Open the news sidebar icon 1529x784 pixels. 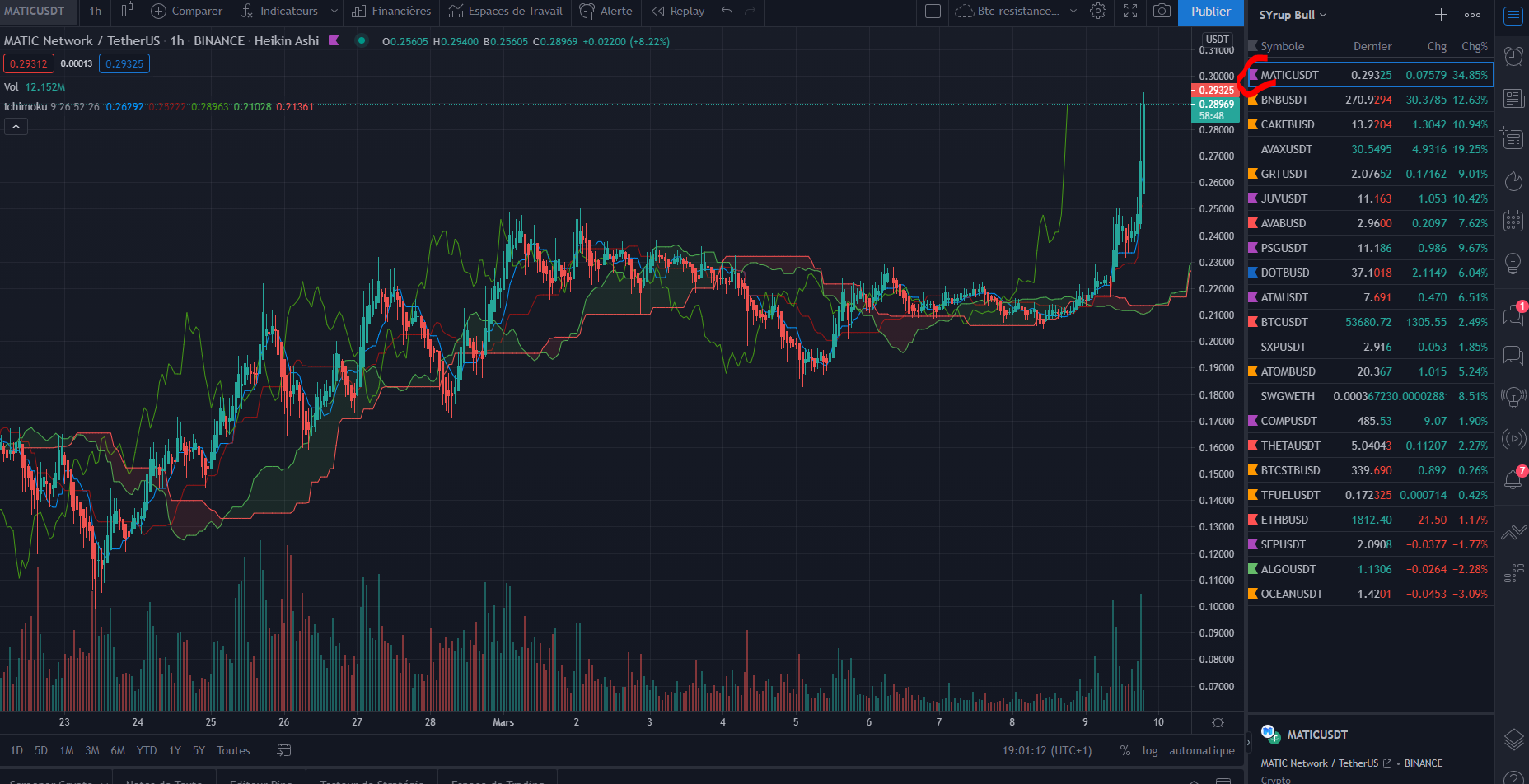click(x=1513, y=98)
